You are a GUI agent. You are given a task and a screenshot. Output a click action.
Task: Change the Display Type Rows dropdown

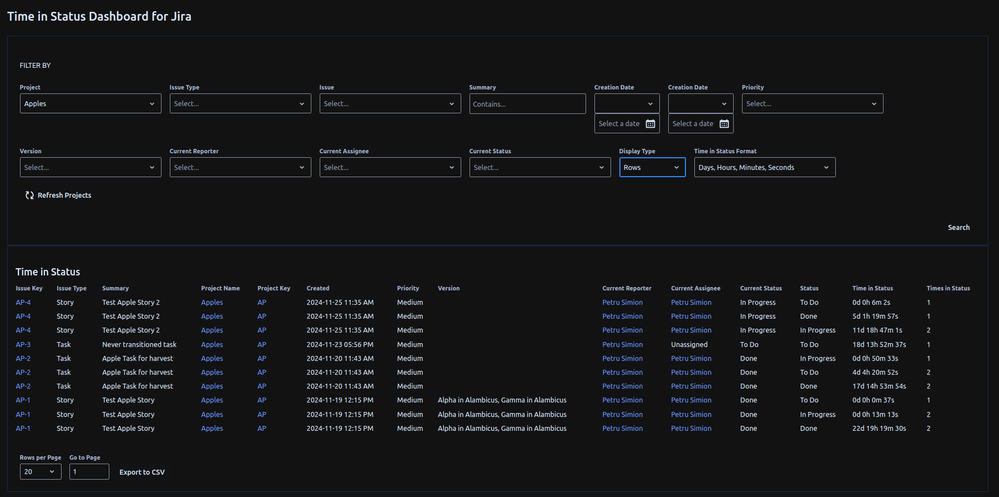pos(652,168)
